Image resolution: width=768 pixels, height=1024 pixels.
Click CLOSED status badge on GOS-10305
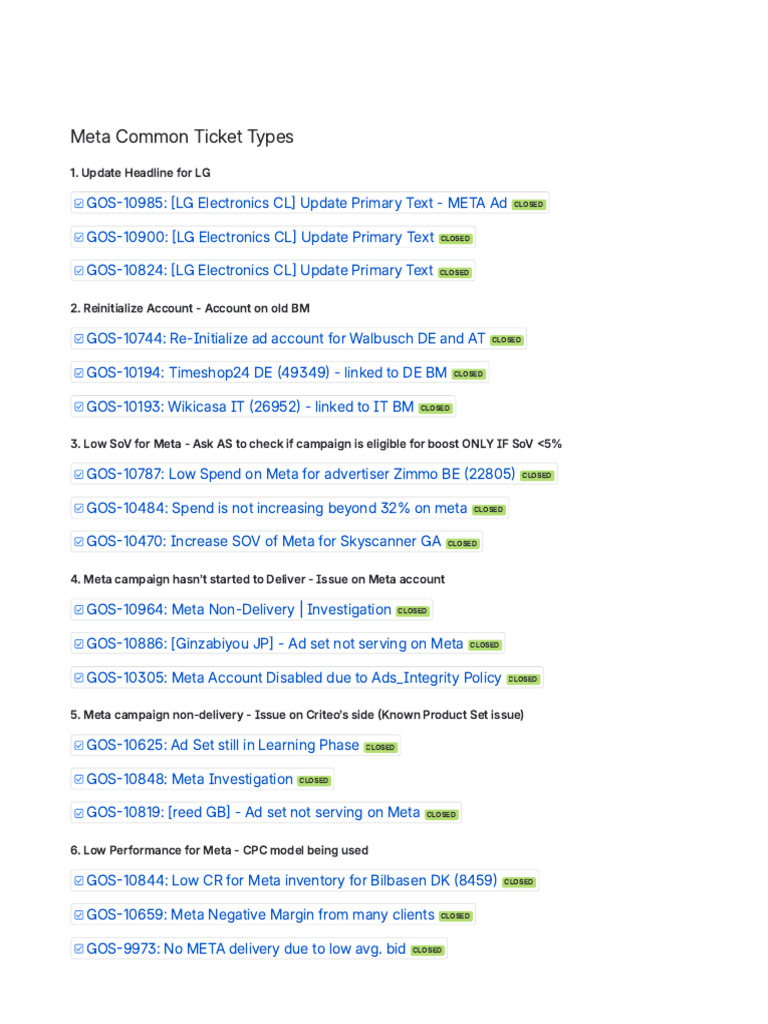tap(523, 679)
